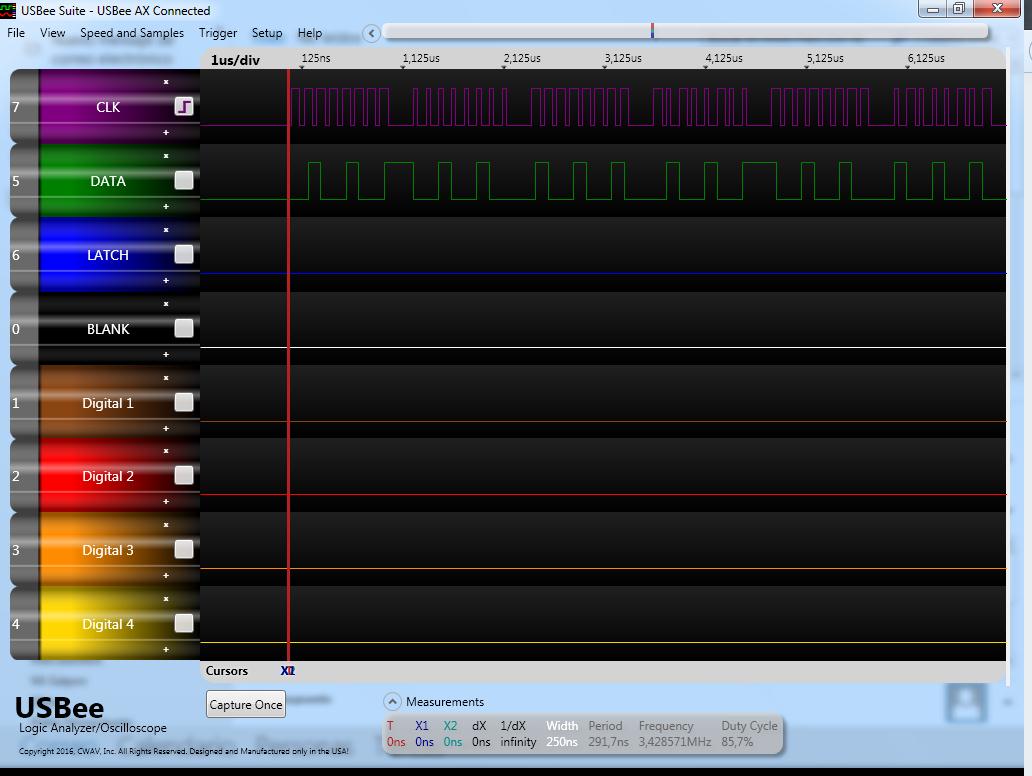Screen dimensions: 1032x776
Task: Click the 1,125us time ruler tick
Action: pyautogui.click(x=421, y=58)
